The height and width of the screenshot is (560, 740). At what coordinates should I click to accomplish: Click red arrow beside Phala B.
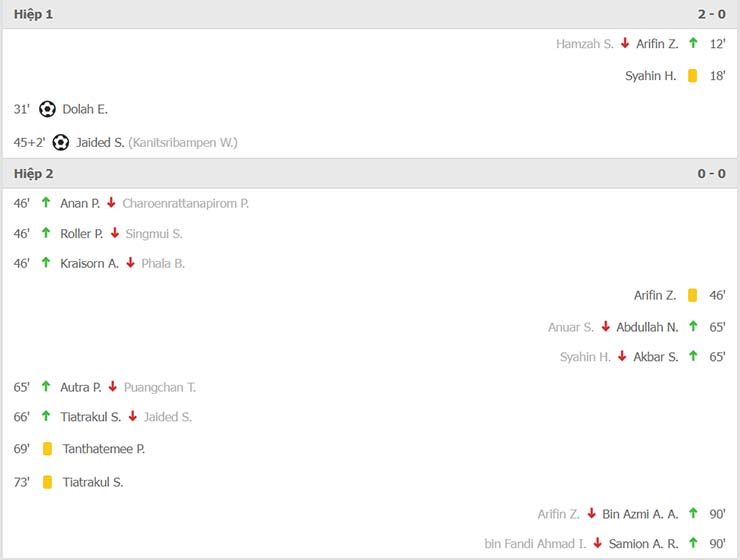[x=130, y=263]
